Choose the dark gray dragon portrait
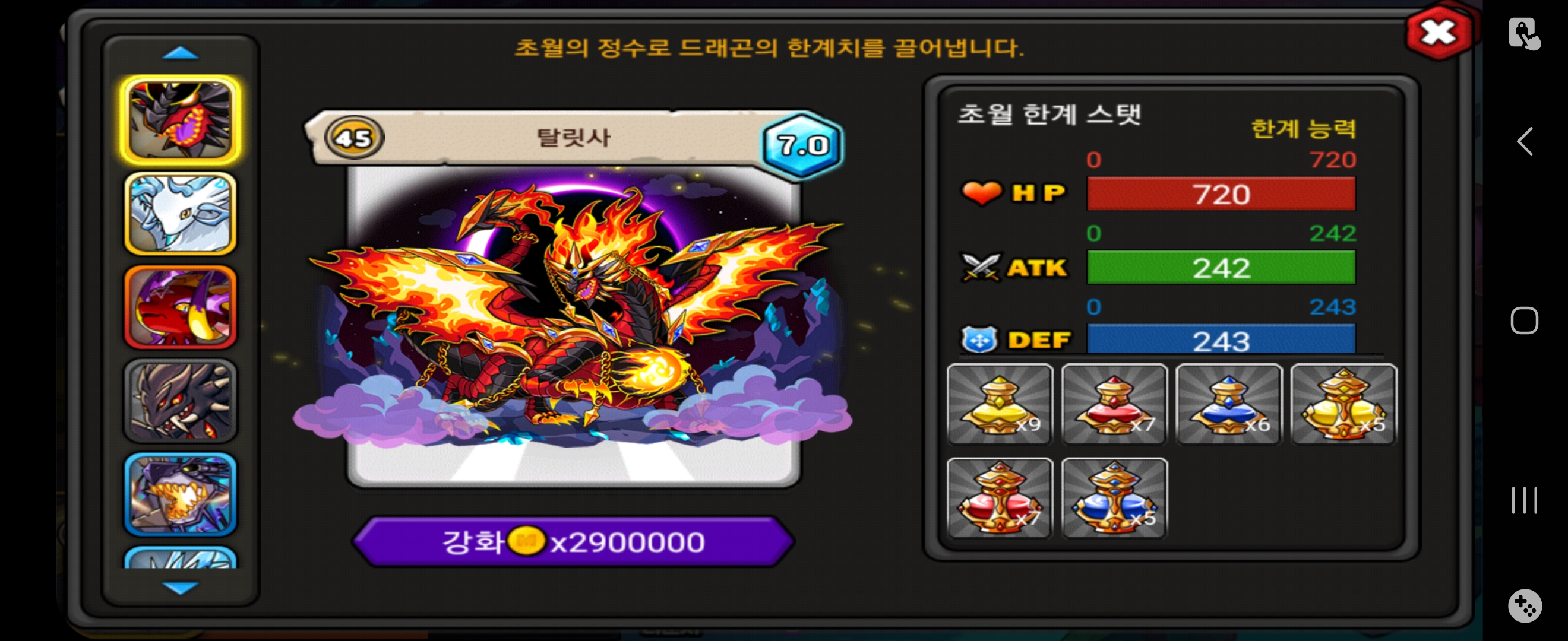The image size is (1568, 641). [x=180, y=401]
